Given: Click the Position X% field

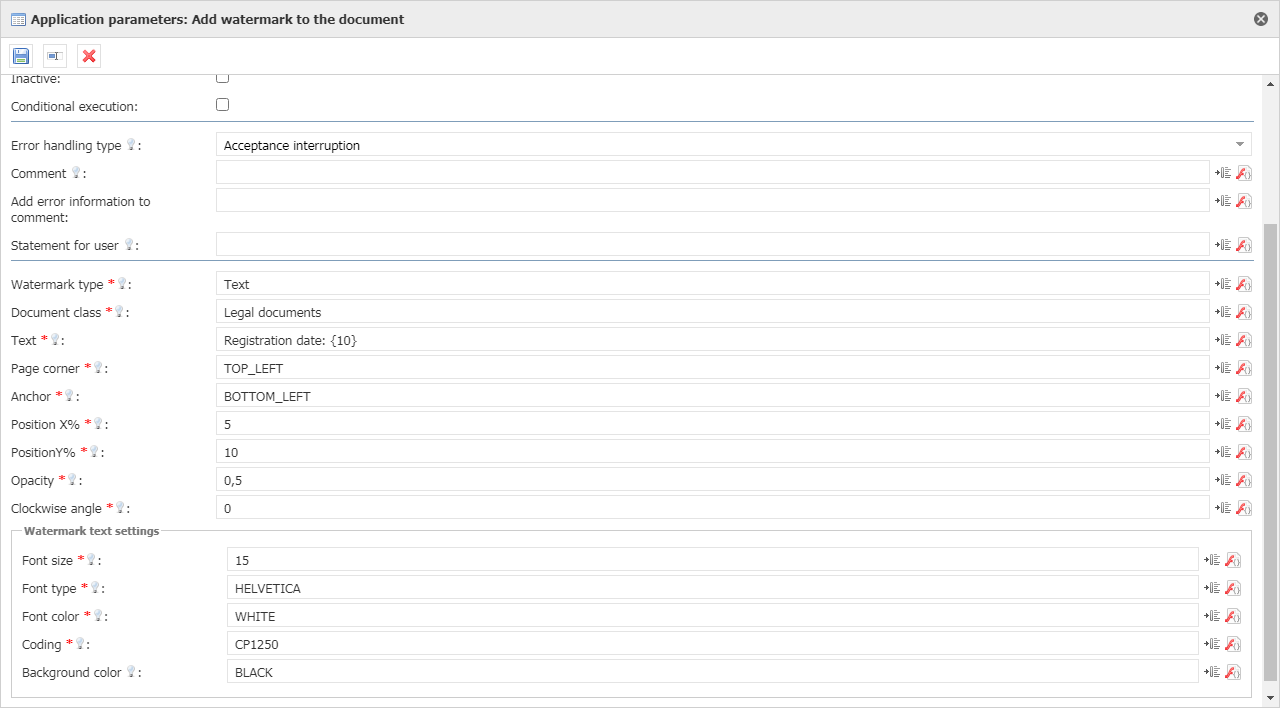Looking at the screenshot, I should coord(713,424).
